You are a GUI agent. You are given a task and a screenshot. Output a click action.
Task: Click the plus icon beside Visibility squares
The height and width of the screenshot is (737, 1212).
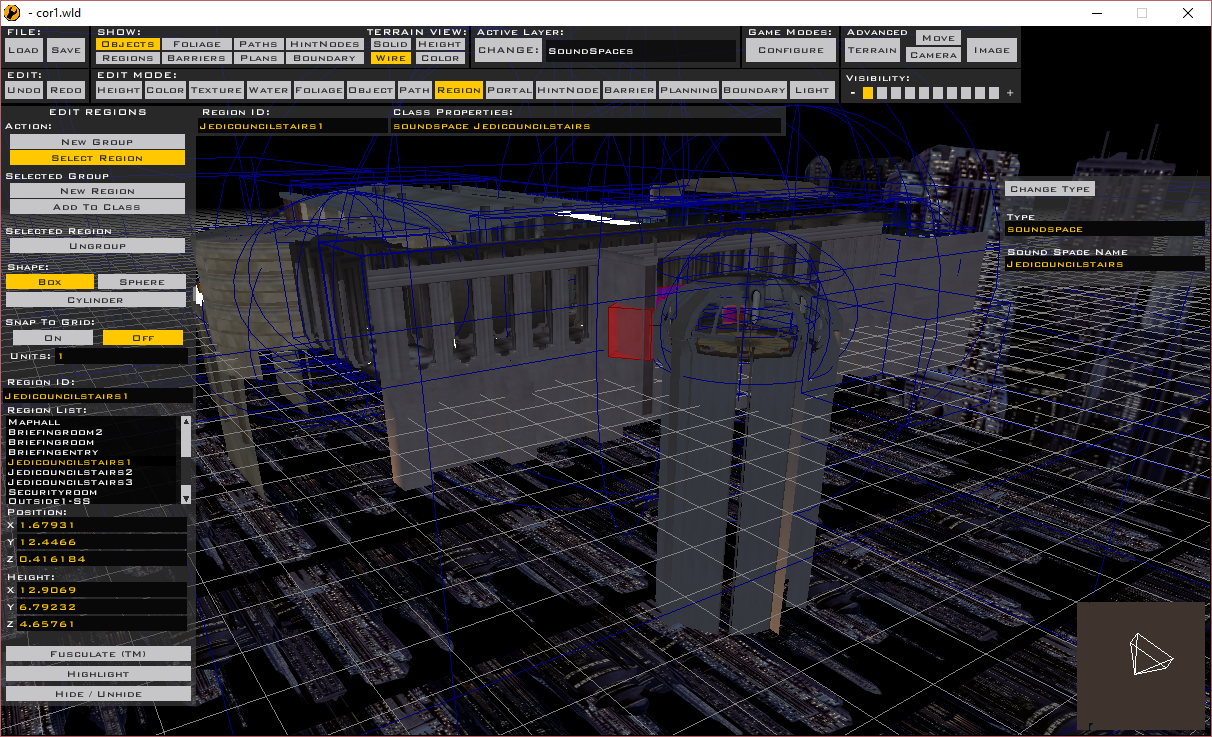1010,93
